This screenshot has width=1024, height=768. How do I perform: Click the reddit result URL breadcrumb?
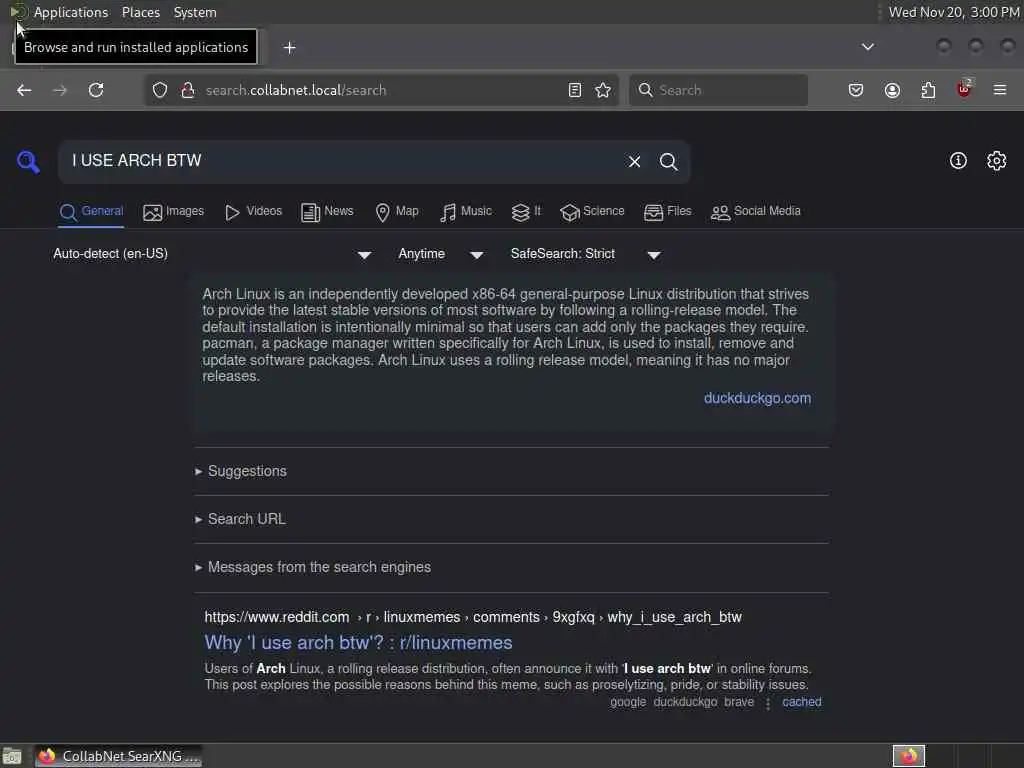[x=473, y=617]
